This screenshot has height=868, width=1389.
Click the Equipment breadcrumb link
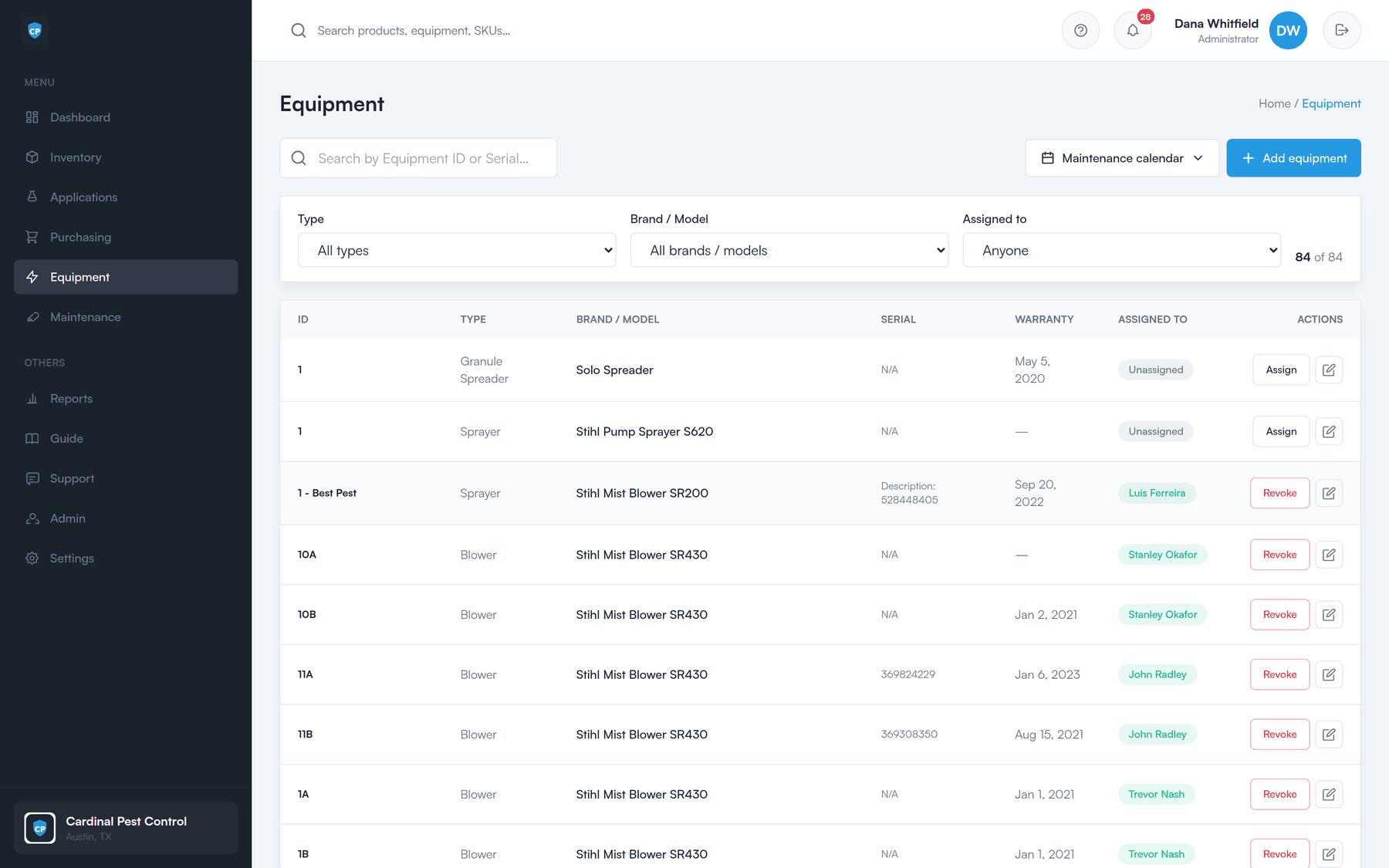coord(1331,103)
